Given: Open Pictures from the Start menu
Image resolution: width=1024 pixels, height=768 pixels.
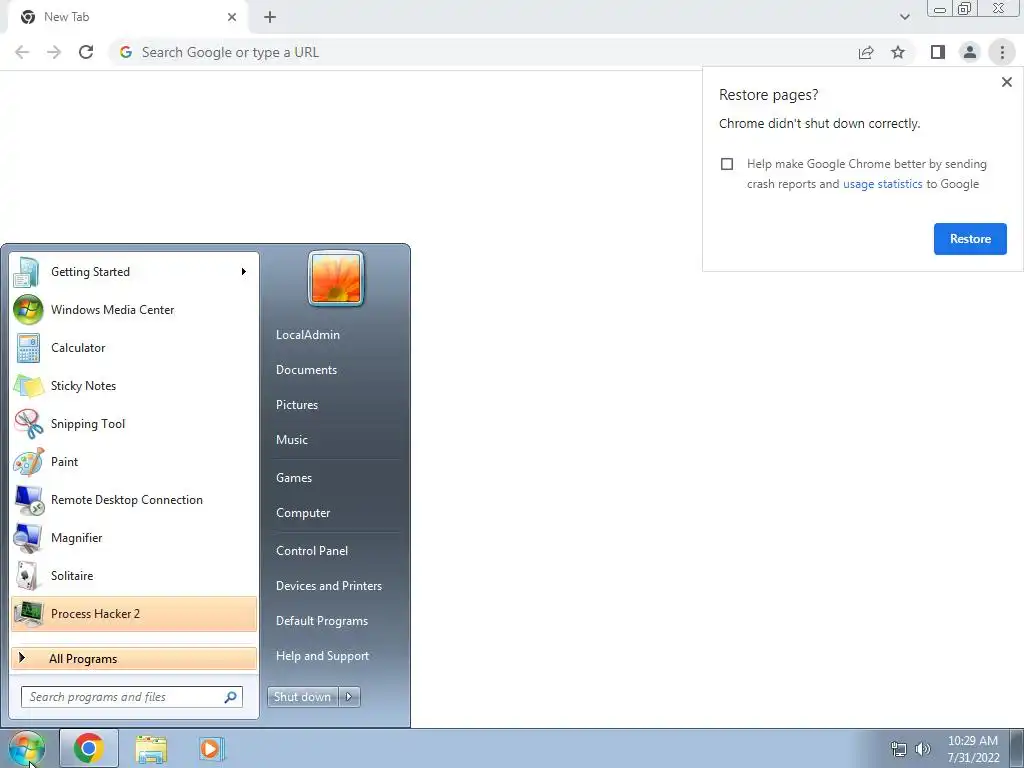Looking at the screenshot, I should pos(297,405).
